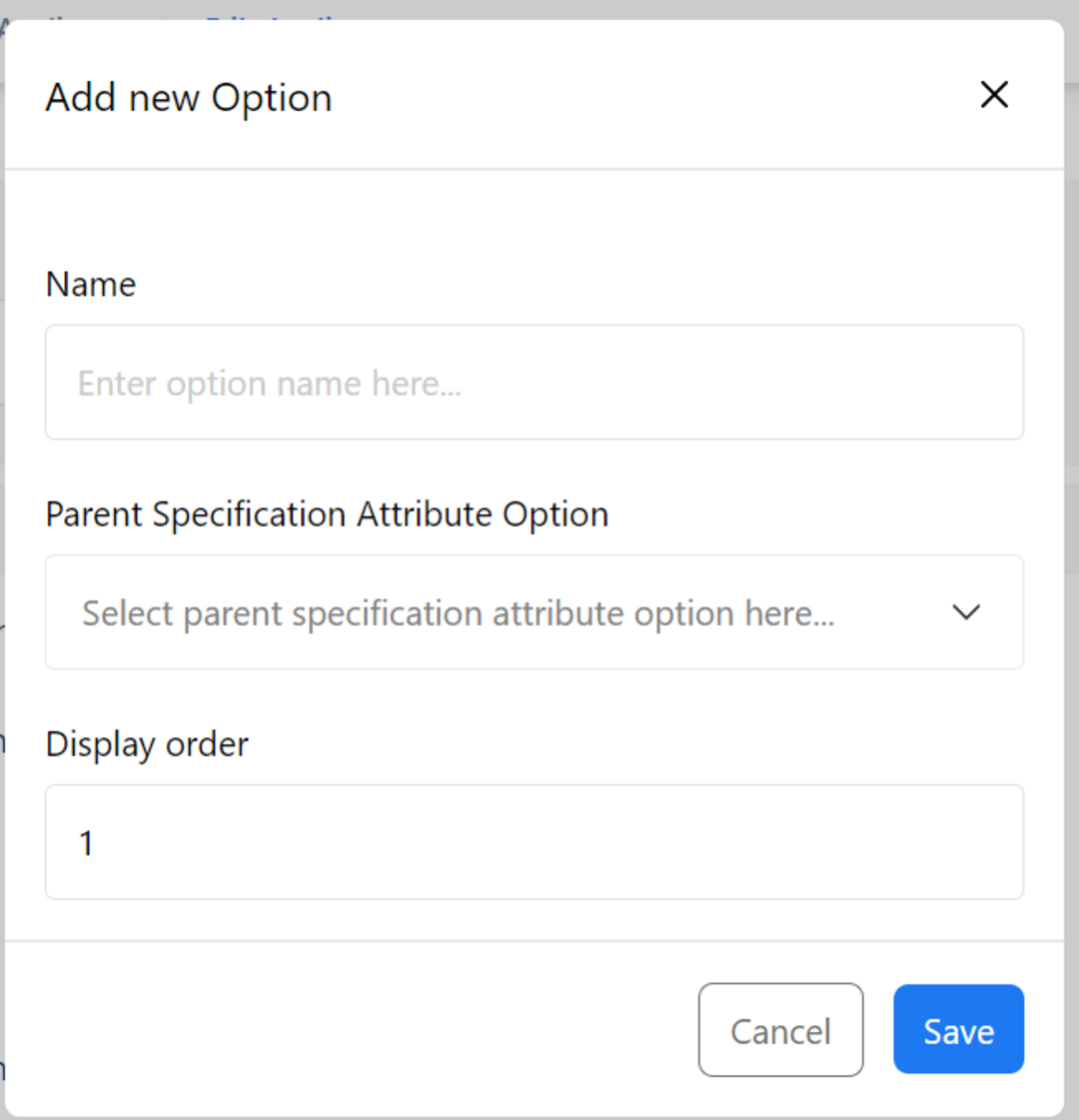Select parent specification attribute option combo box
The width and height of the screenshot is (1079, 1120).
coord(535,612)
